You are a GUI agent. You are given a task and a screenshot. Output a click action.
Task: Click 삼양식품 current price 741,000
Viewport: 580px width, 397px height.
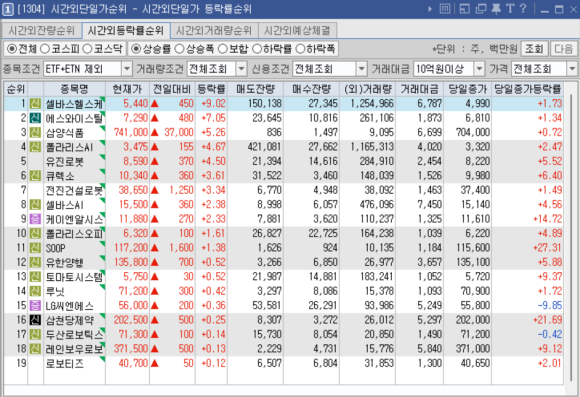(131, 132)
